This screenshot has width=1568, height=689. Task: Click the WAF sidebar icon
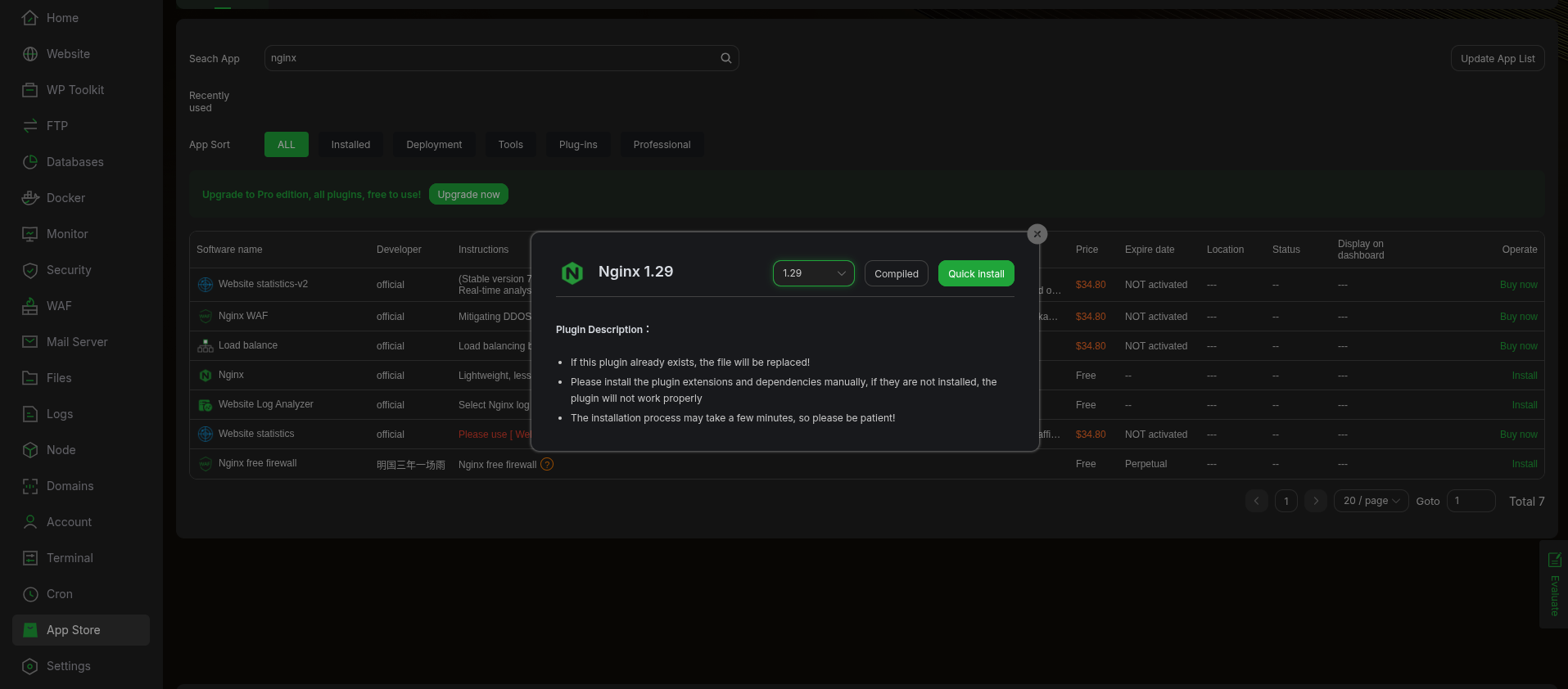[30, 306]
